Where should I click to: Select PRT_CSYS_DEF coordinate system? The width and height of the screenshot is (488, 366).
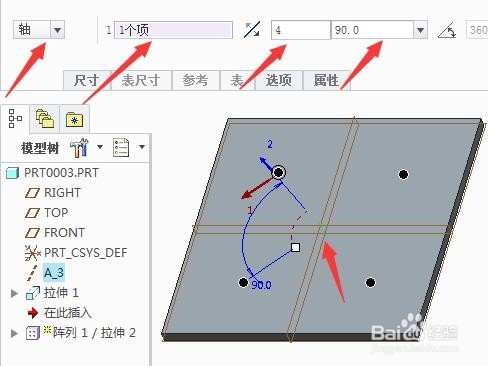pos(85,253)
